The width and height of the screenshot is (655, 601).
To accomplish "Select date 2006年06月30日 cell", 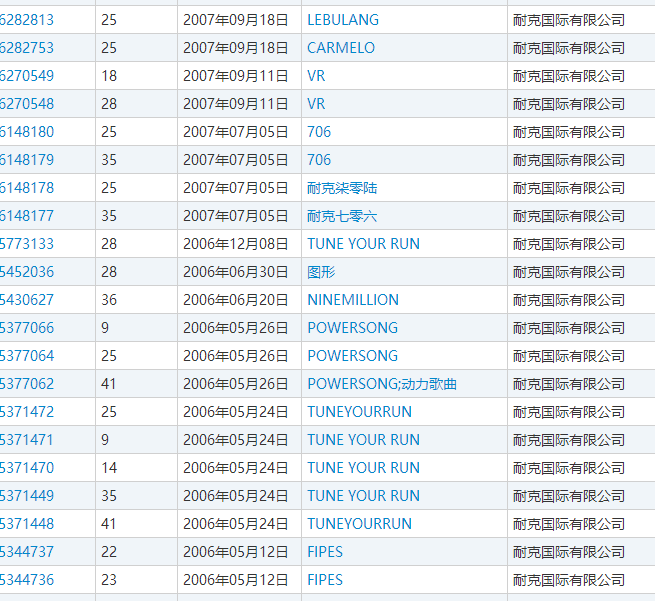I will pos(236,272).
